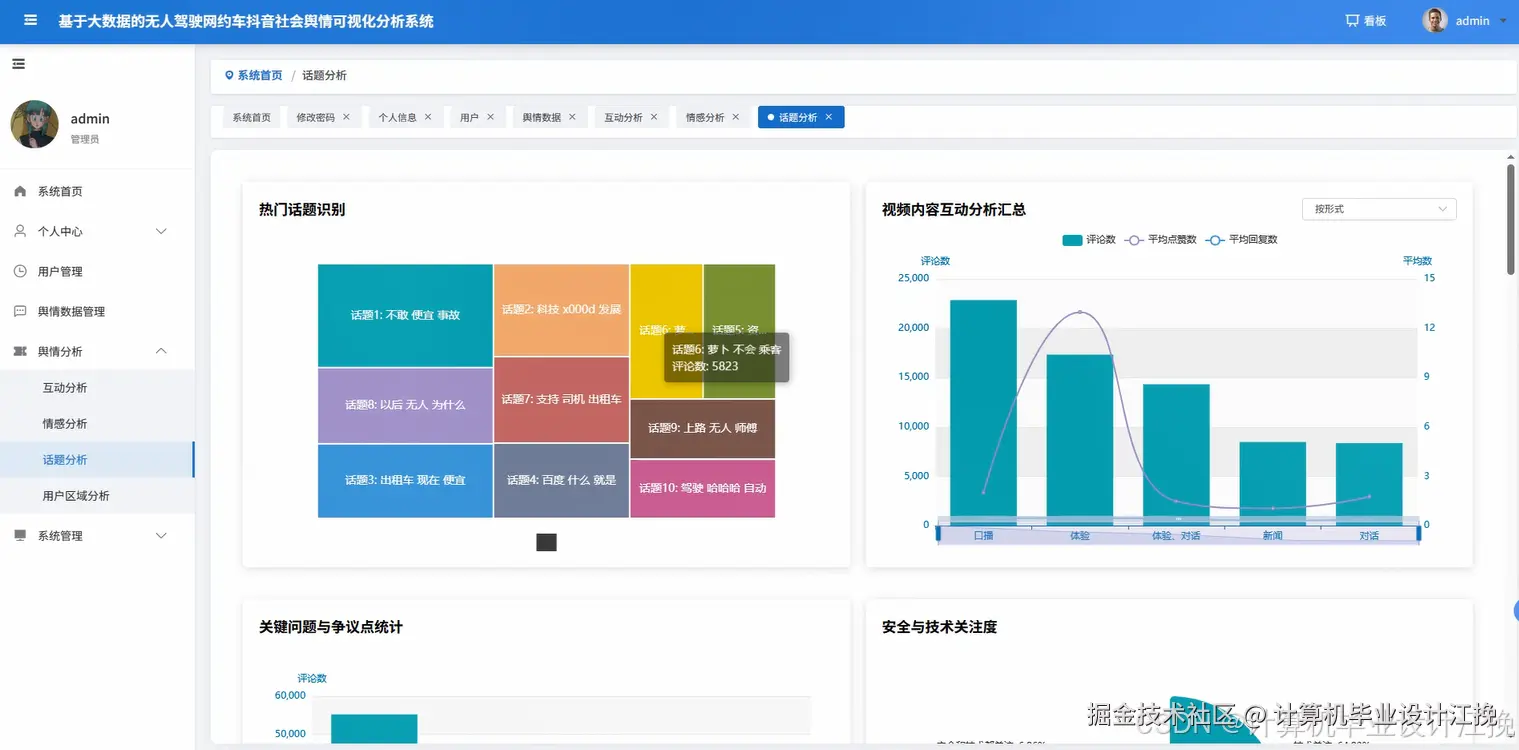Click treemap block 话题8: 以后 无人 为什么
The image size is (1519, 750).
point(405,405)
